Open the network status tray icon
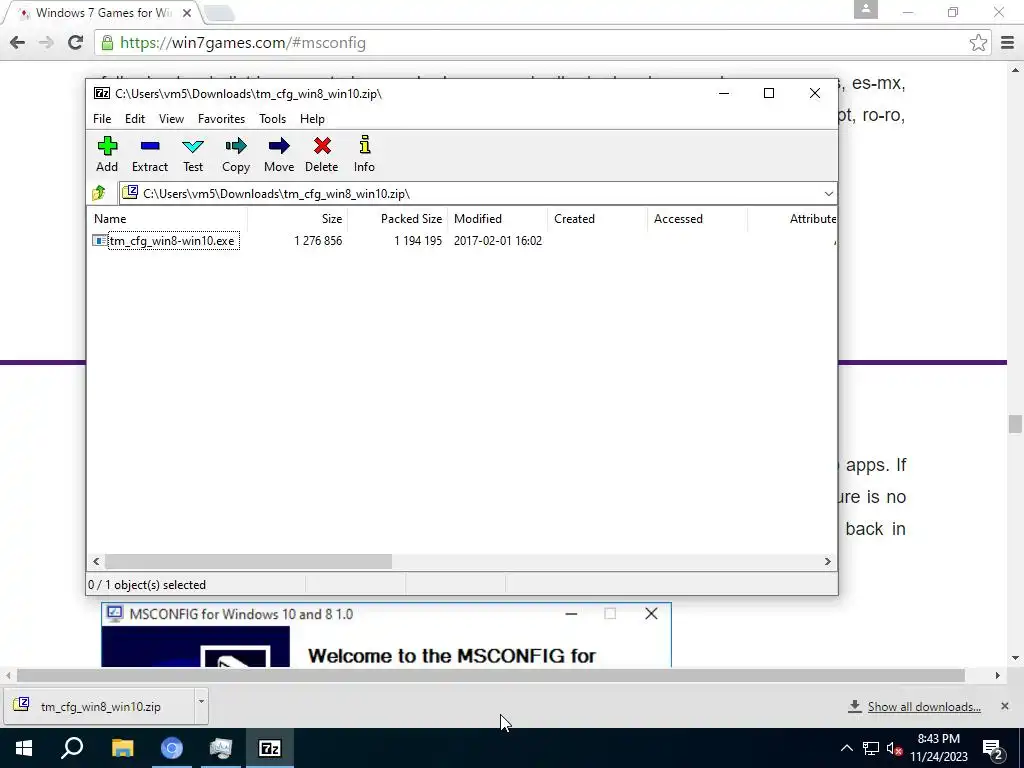 coord(871,748)
